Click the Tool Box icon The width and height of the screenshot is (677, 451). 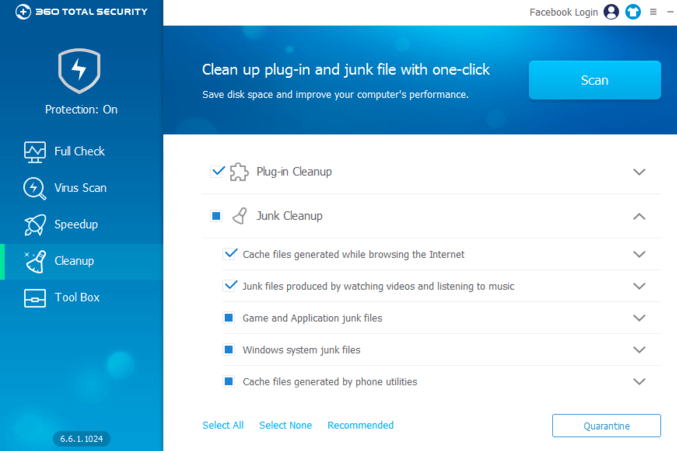35,298
